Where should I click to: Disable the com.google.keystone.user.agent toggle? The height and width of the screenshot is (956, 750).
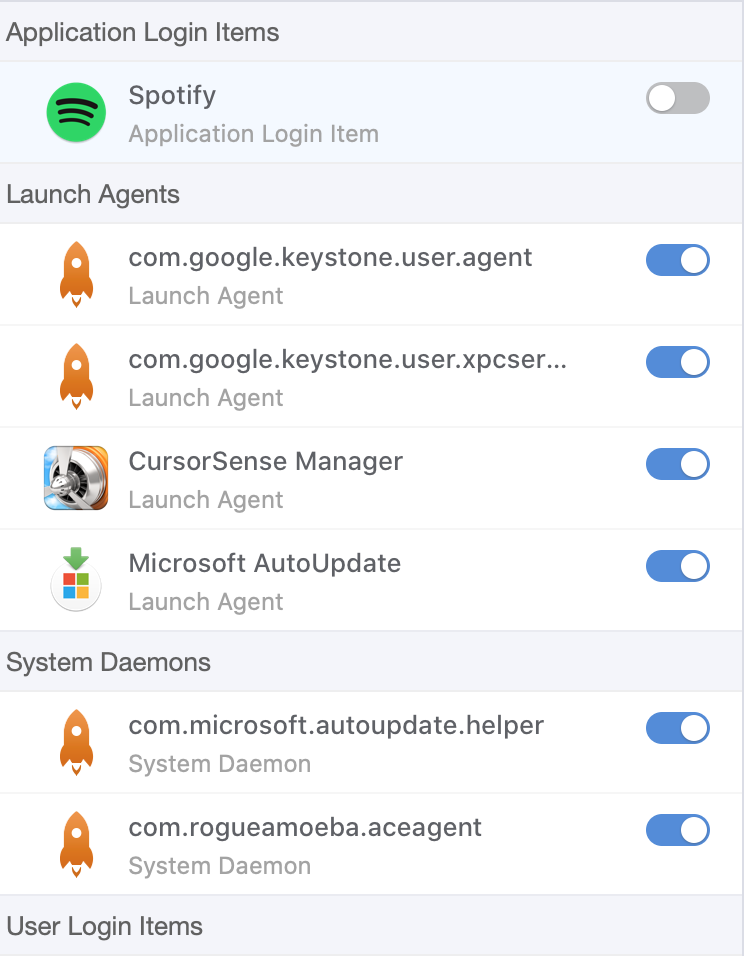pyautogui.click(x=677, y=260)
